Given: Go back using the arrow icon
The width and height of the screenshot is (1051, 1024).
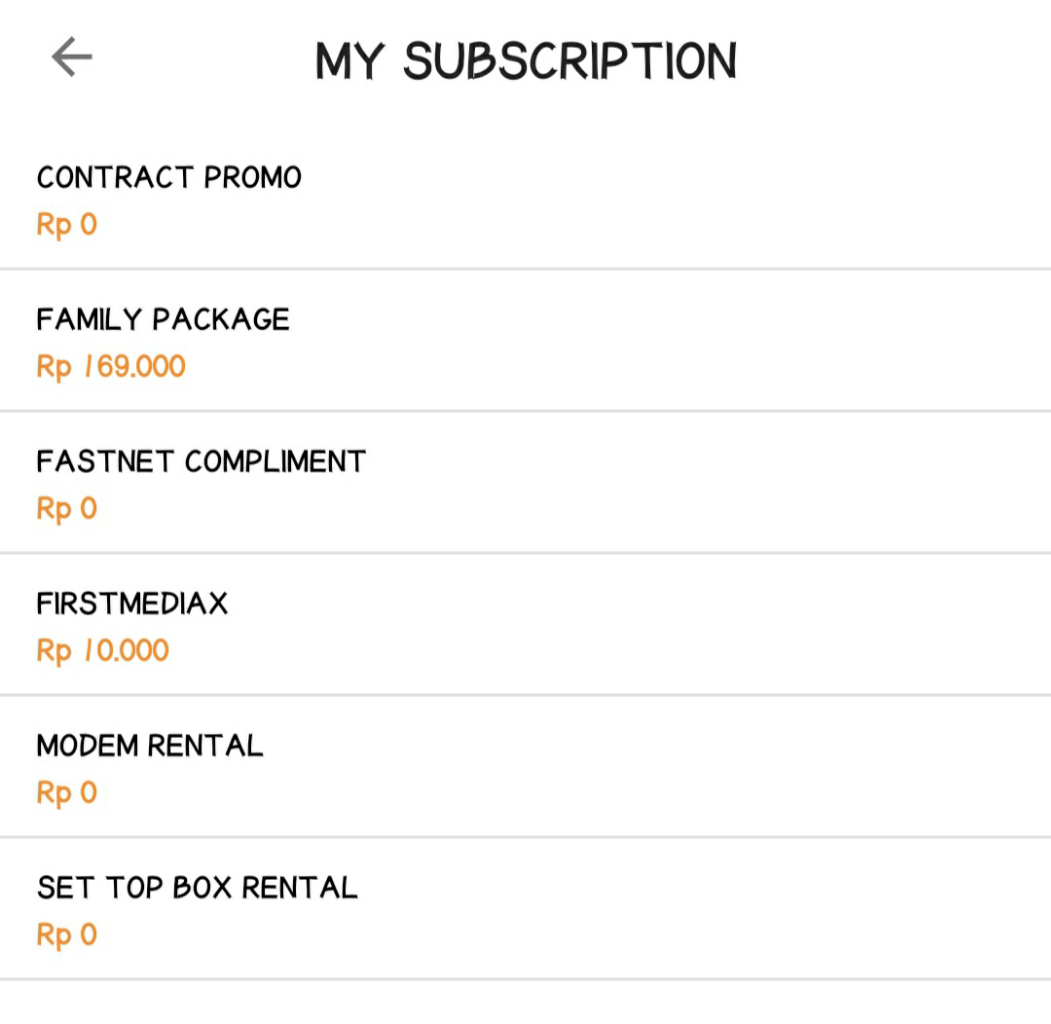Looking at the screenshot, I should 72,58.
